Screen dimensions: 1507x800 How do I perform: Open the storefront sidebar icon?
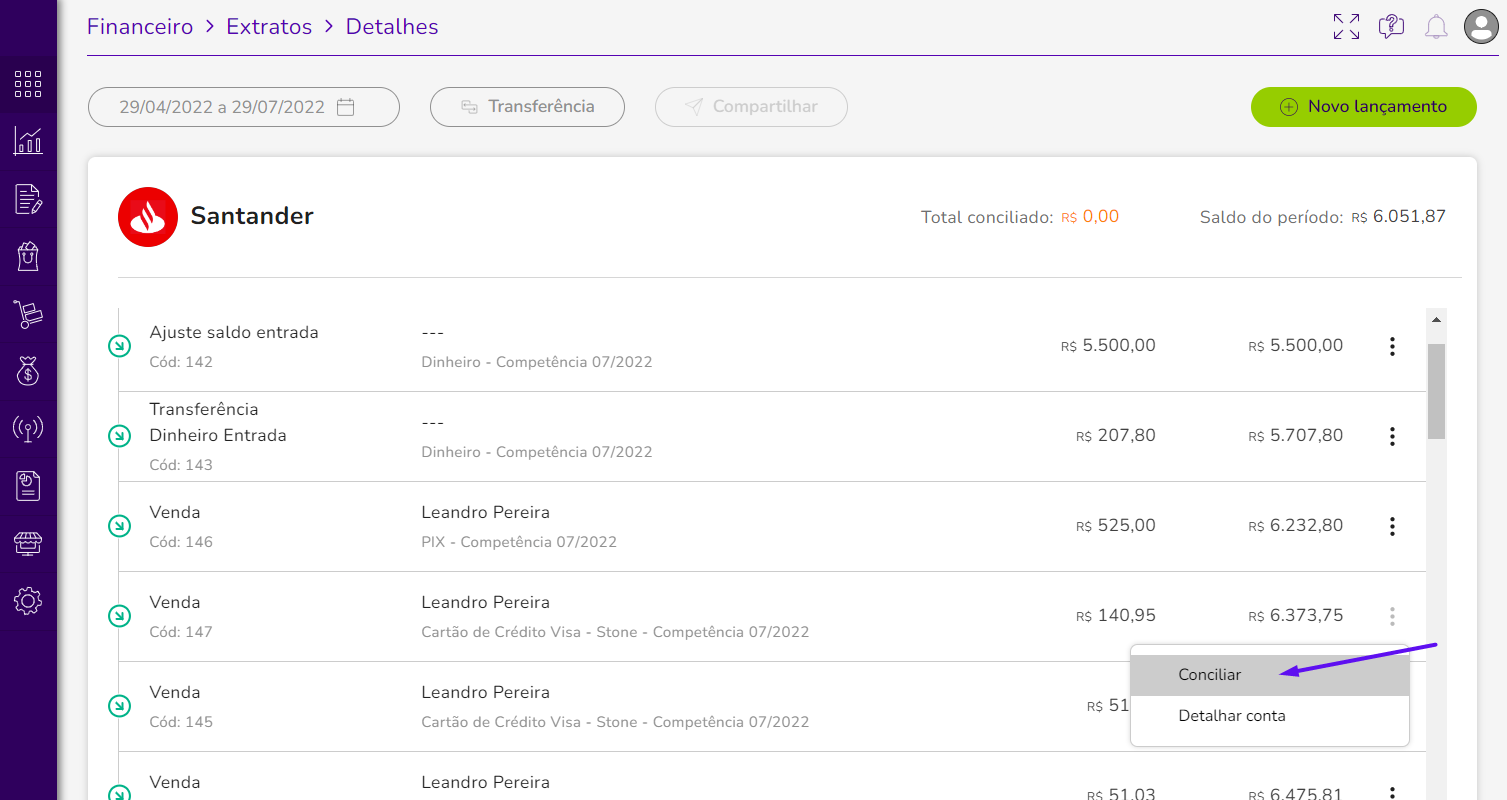click(28, 544)
